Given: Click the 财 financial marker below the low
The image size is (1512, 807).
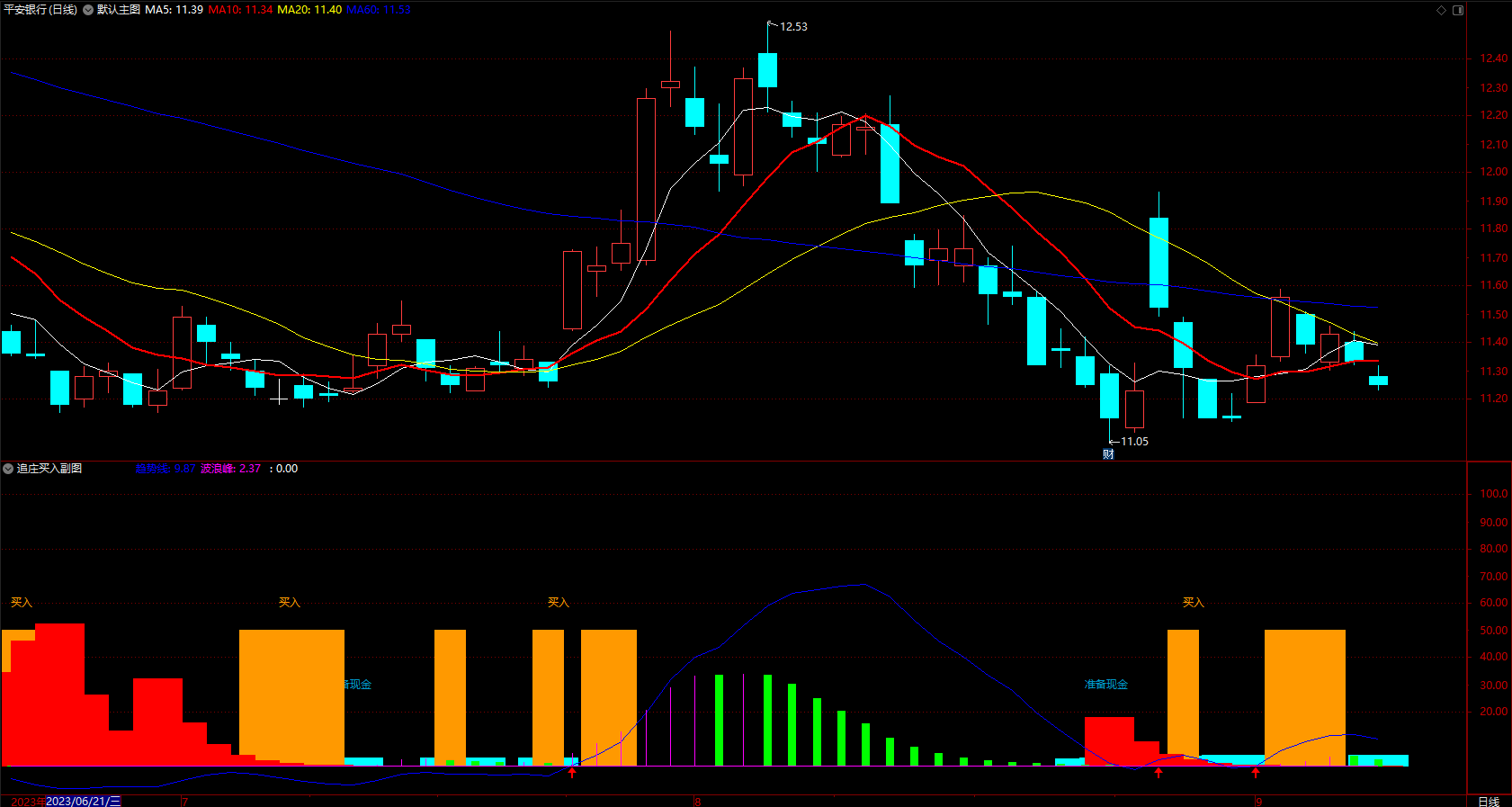Looking at the screenshot, I should point(1108,454).
